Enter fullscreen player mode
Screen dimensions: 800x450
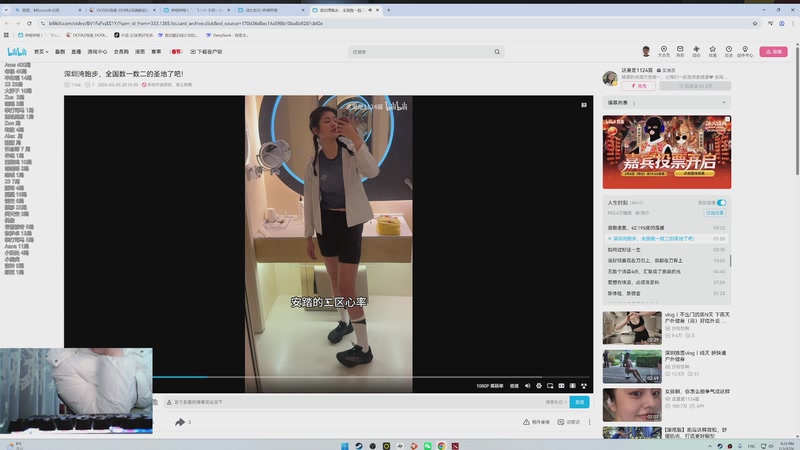pyautogui.click(x=584, y=386)
